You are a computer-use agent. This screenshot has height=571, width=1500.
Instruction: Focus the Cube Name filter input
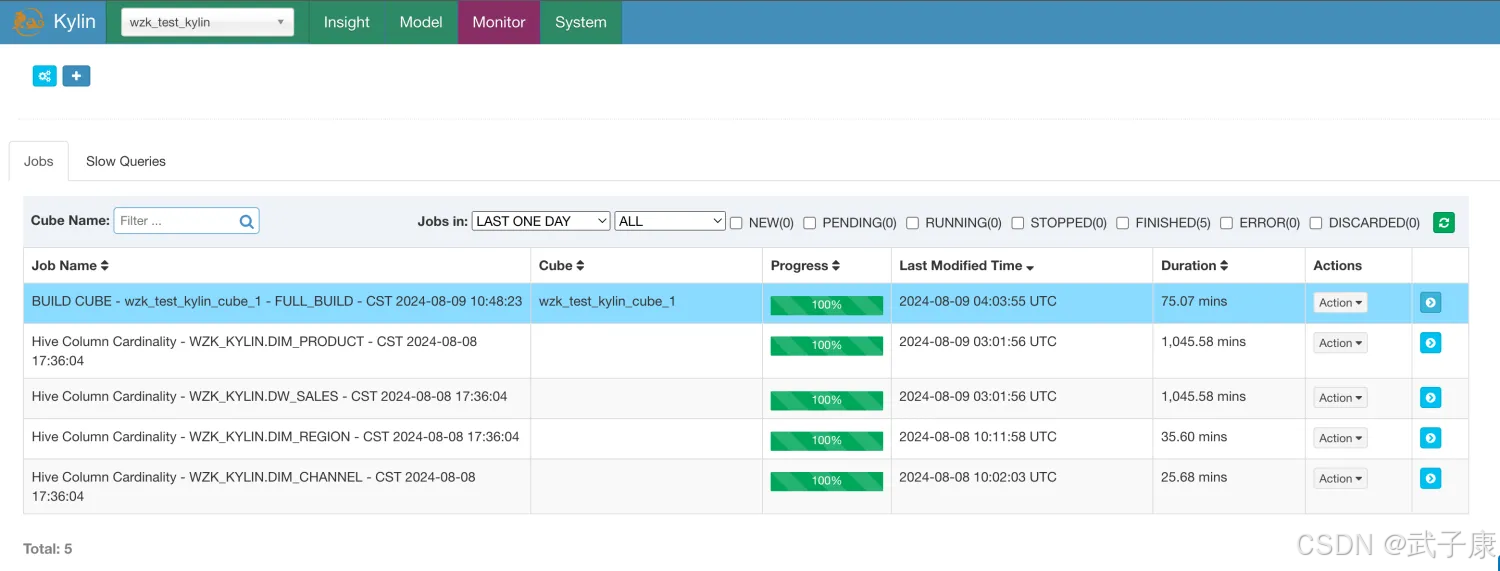coord(175,221)
